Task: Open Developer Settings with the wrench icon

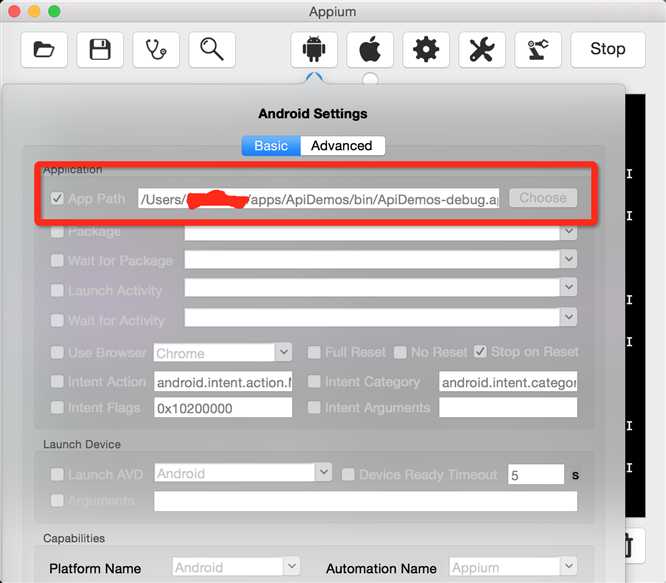Action: click(x=482, y=50)
